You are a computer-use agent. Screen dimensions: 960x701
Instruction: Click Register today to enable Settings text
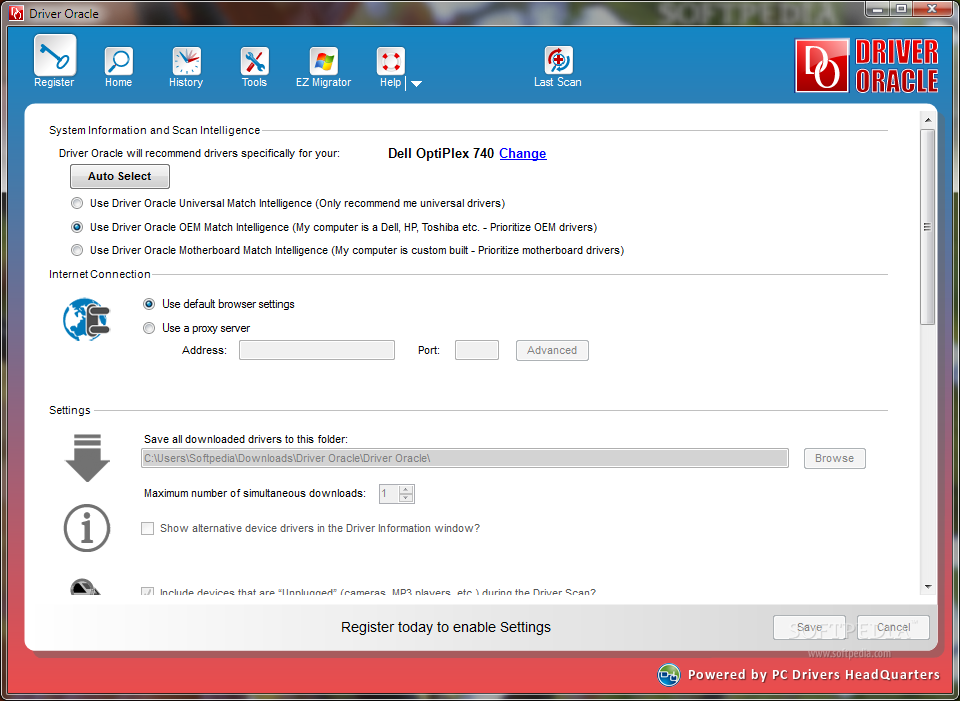(446, 628)
